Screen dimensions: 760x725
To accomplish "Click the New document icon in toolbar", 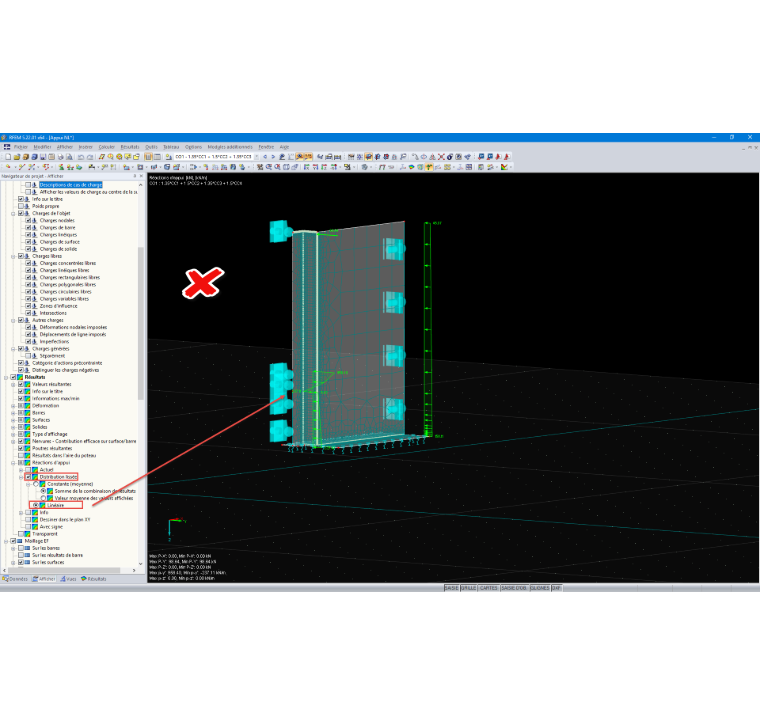I will 8,157.
